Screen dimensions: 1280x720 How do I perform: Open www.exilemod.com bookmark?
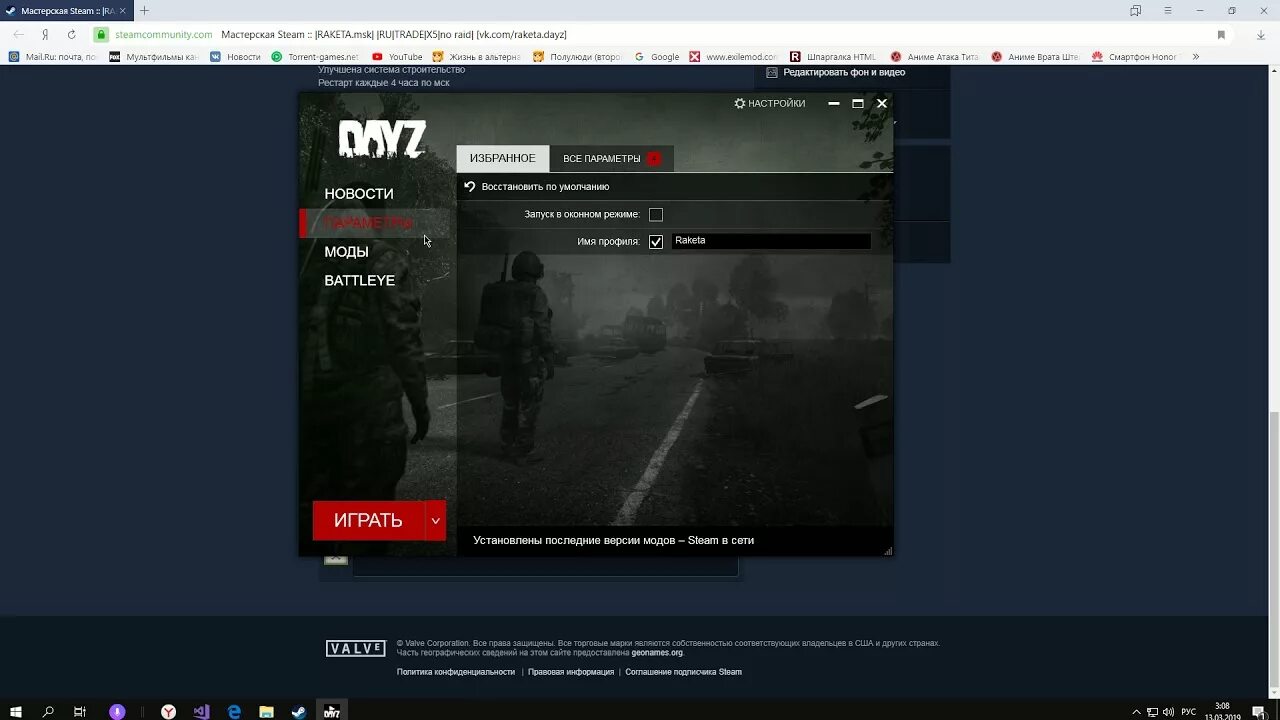click(734, 57)
